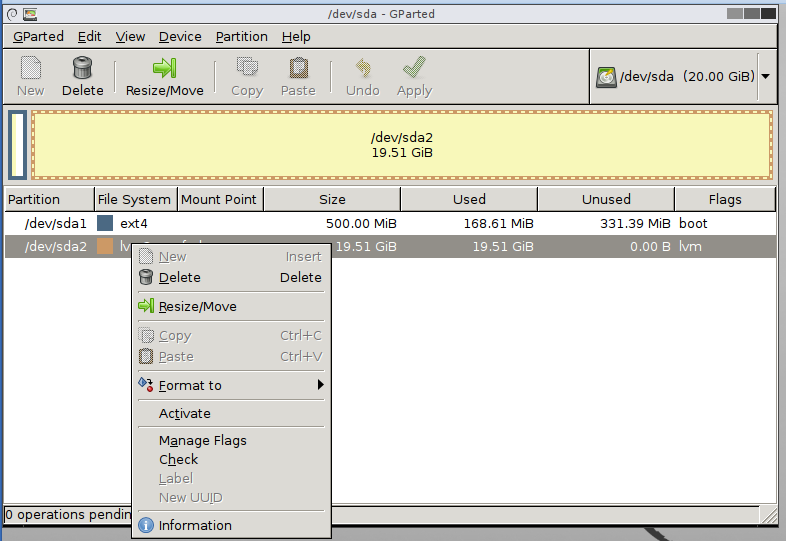
Task: Open the Help menu
Action: coord(296,37)
